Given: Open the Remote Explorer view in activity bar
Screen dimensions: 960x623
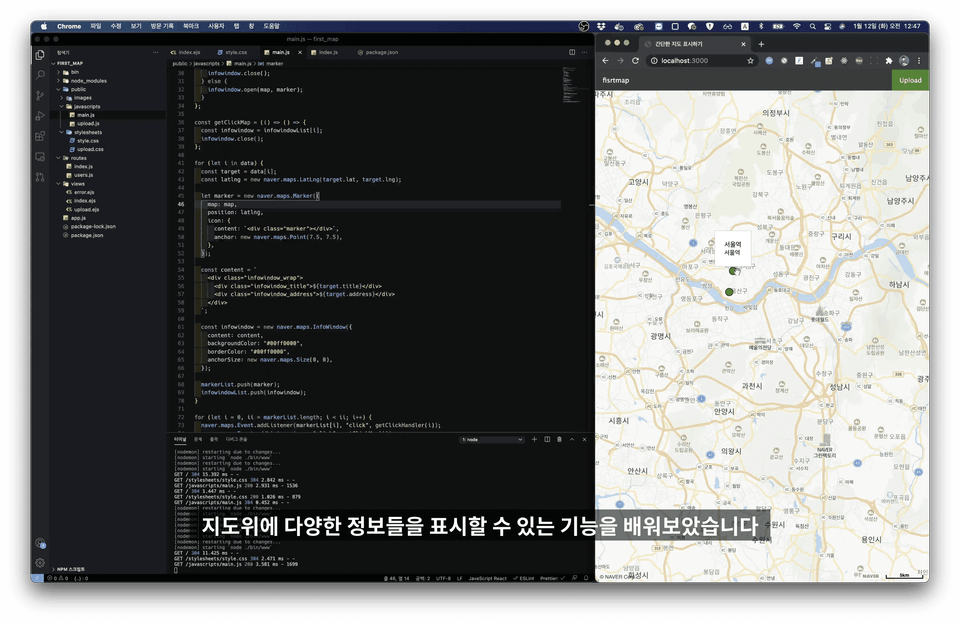Looking at the screenshot, I should point(40,157).
